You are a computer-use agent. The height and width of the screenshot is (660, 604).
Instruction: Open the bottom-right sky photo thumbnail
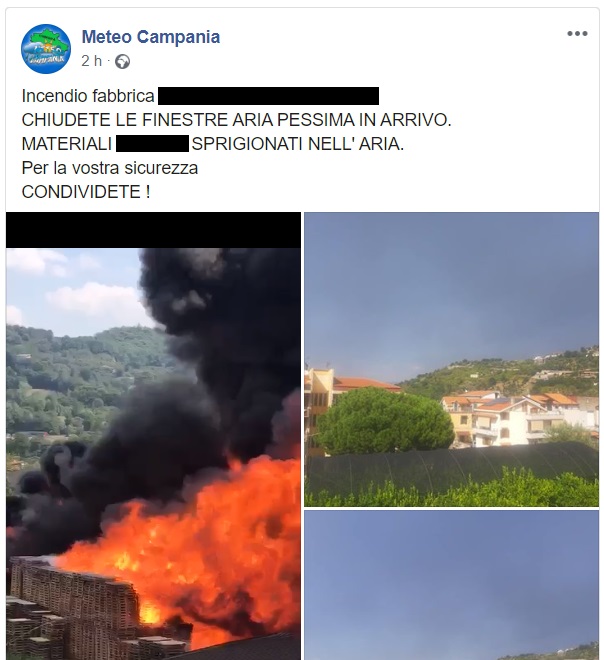tap(451, 585)
